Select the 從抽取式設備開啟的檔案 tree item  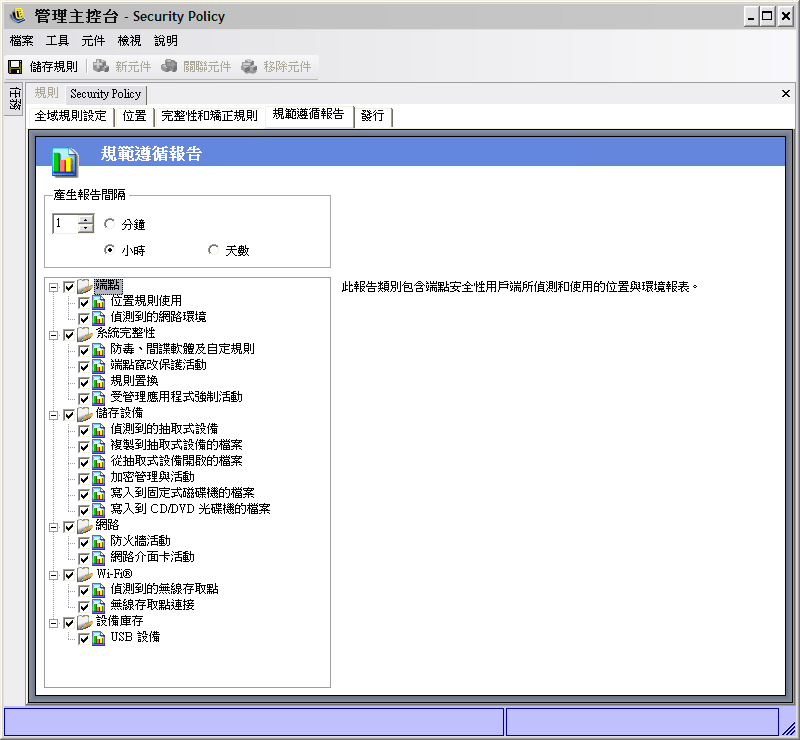tap(176, 461)
